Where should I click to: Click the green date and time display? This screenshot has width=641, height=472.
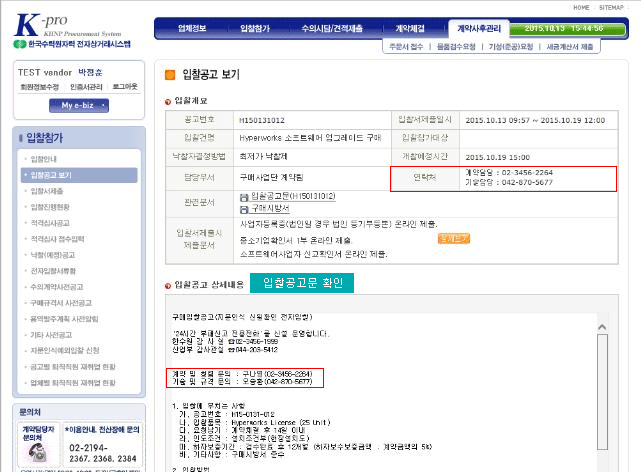click(x=567, y=29)
